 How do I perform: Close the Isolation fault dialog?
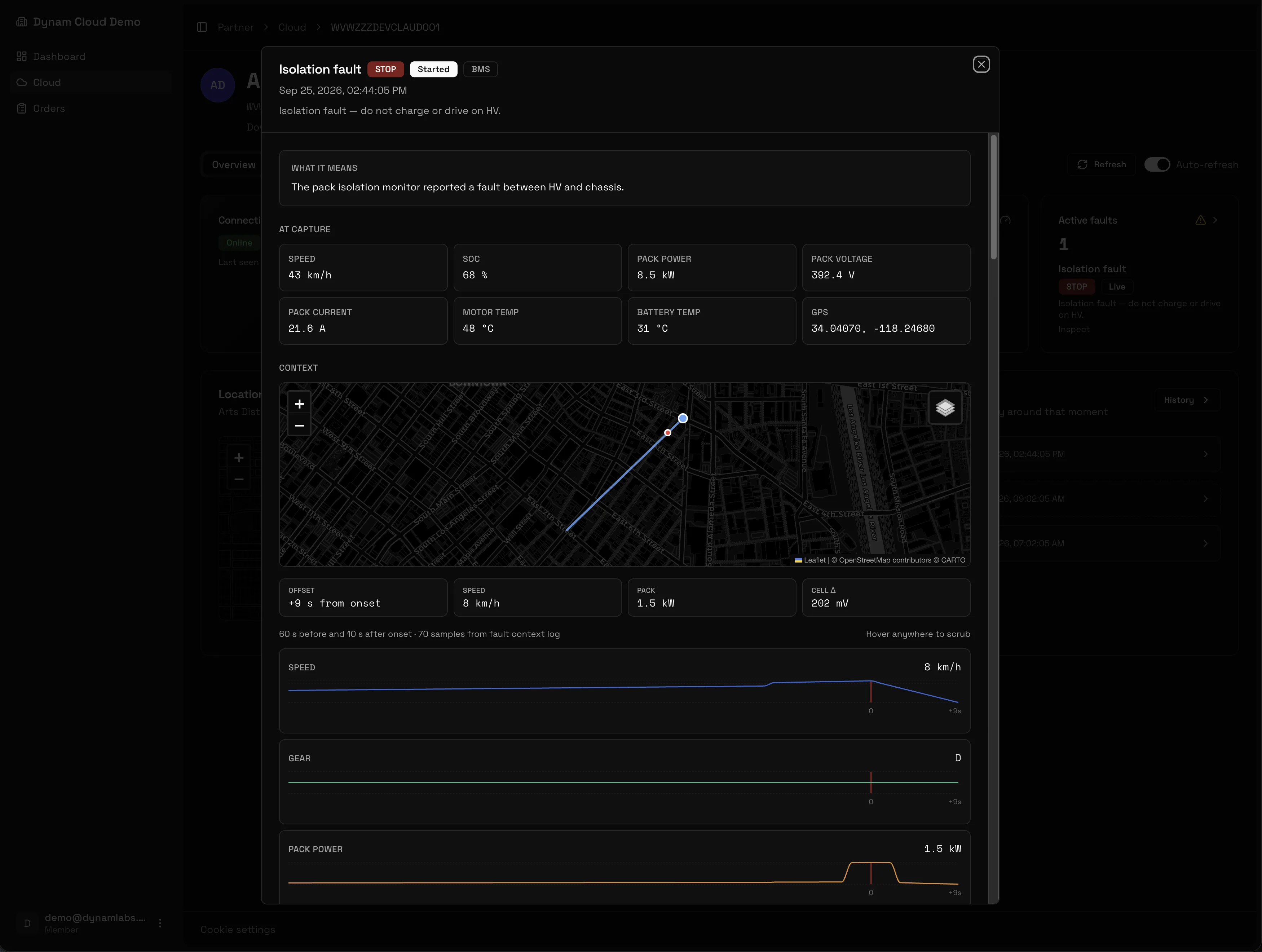[x=981, y=65]
